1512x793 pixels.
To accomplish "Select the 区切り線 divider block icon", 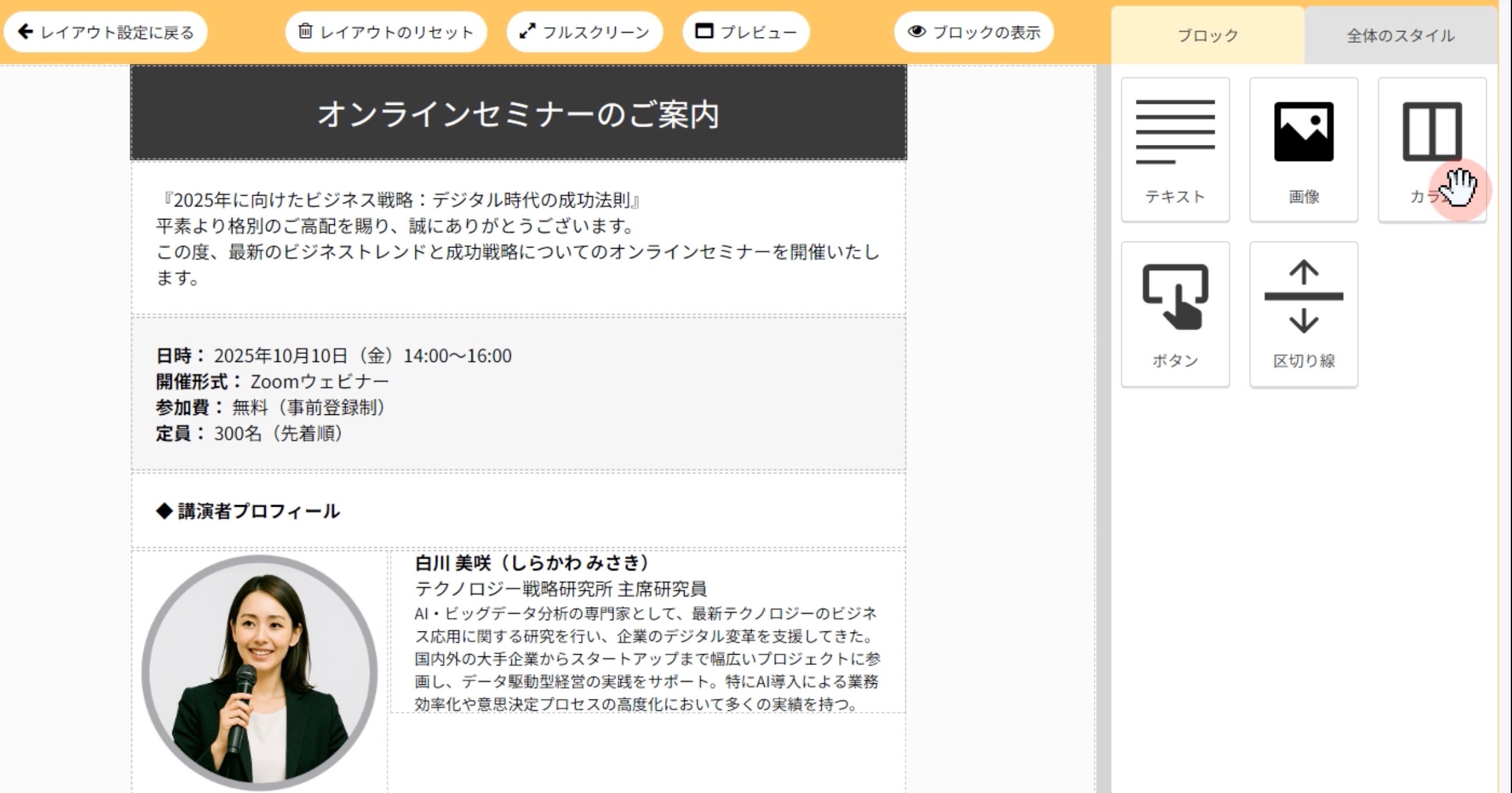I will click(1303, 297).
